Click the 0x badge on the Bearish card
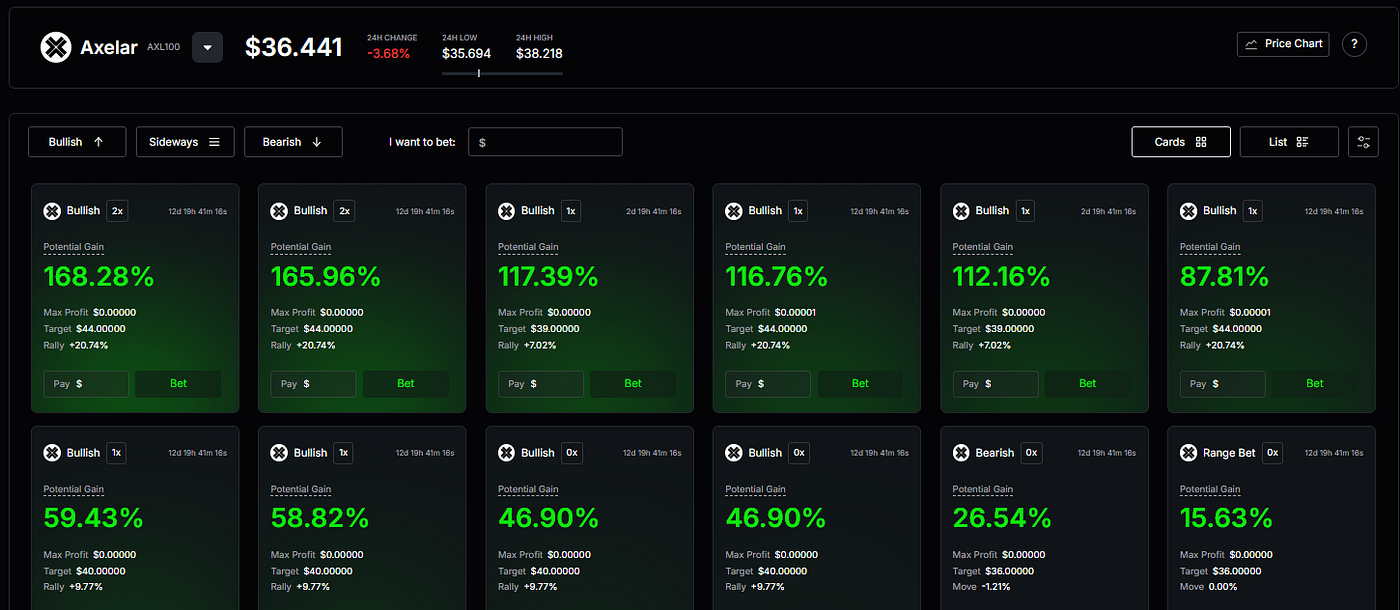This screenshot has width=1400, height=610. 1031,453
